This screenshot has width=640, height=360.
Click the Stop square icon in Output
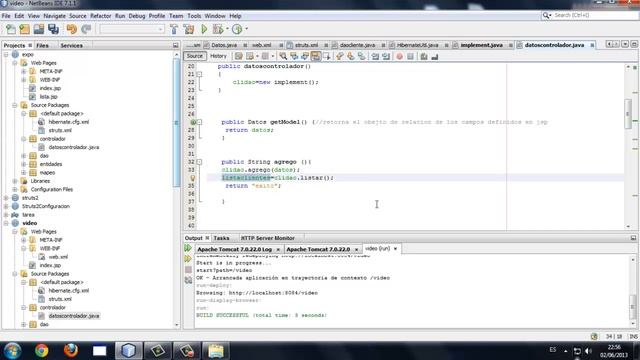(x=188, y=270)
